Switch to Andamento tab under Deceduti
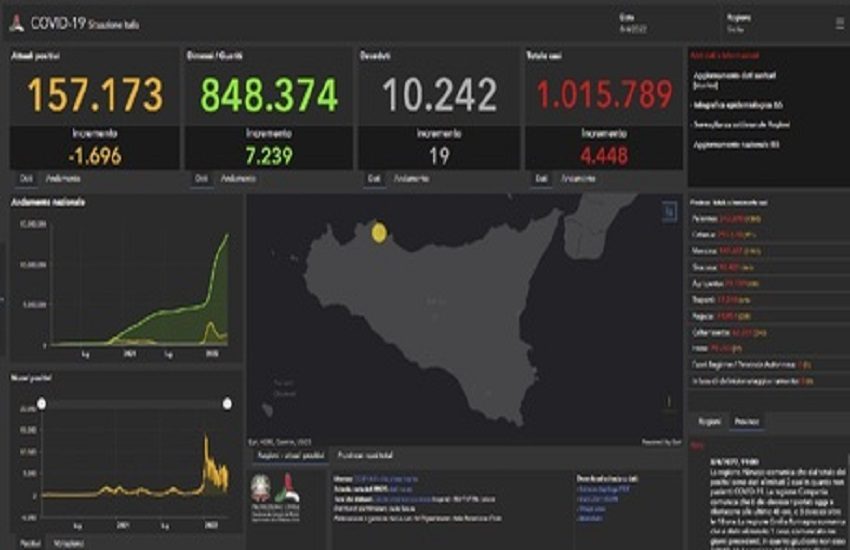Viewport: 850px width, 550px height. coord(411,178)
